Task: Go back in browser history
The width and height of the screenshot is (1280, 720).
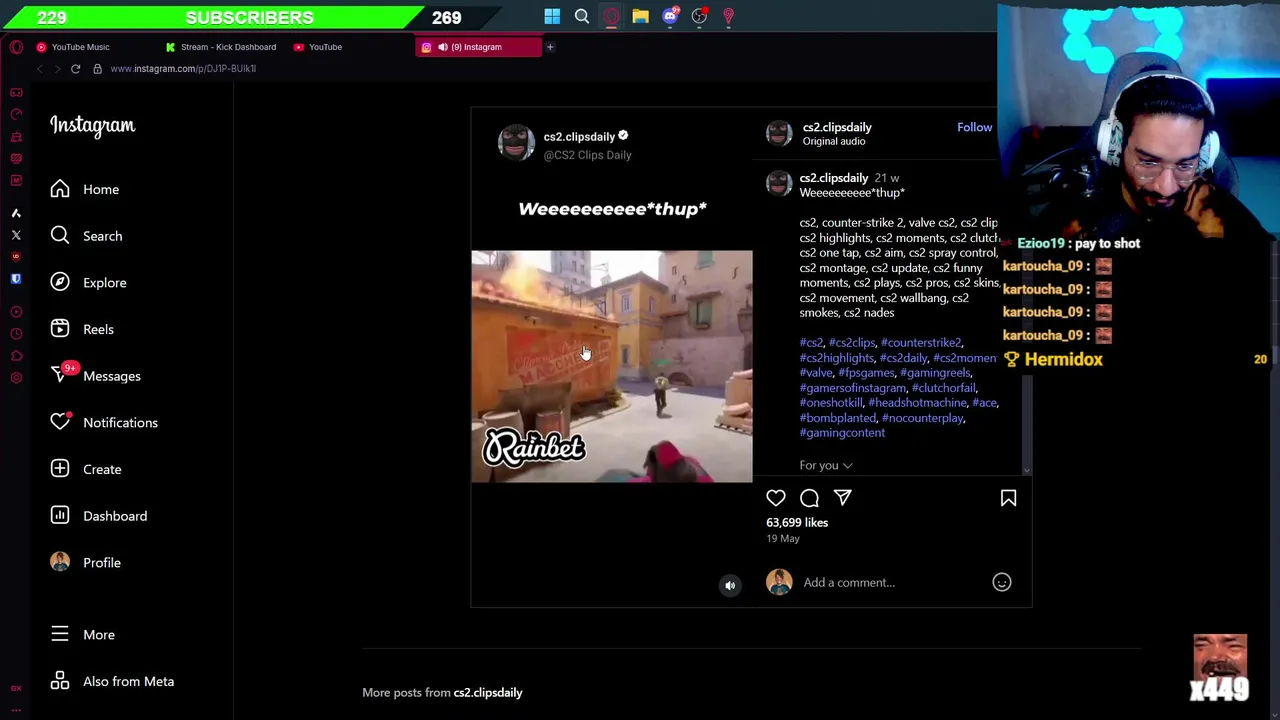Action: [x=40, y=69]
